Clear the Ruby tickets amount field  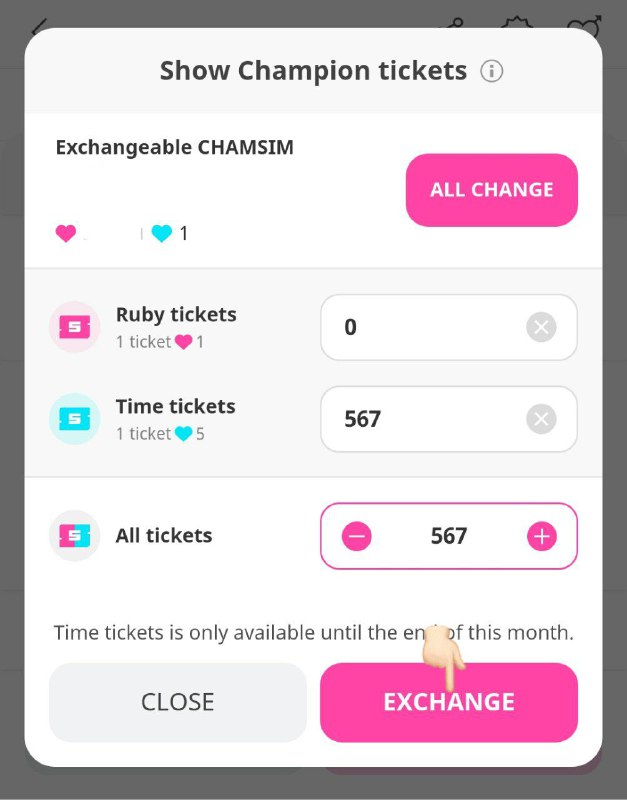[541, 327]
